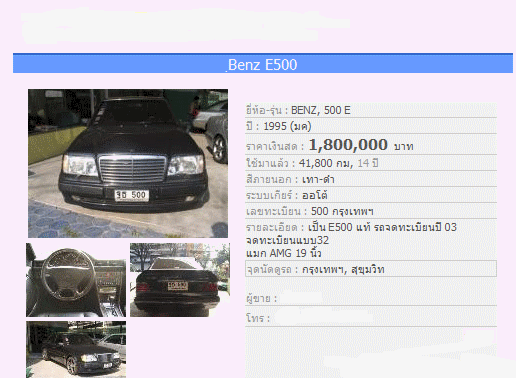The height and width of the screenshot is (378, 516).
Task: Open the side-angle car thumbnail
Action: click(76, 350)
